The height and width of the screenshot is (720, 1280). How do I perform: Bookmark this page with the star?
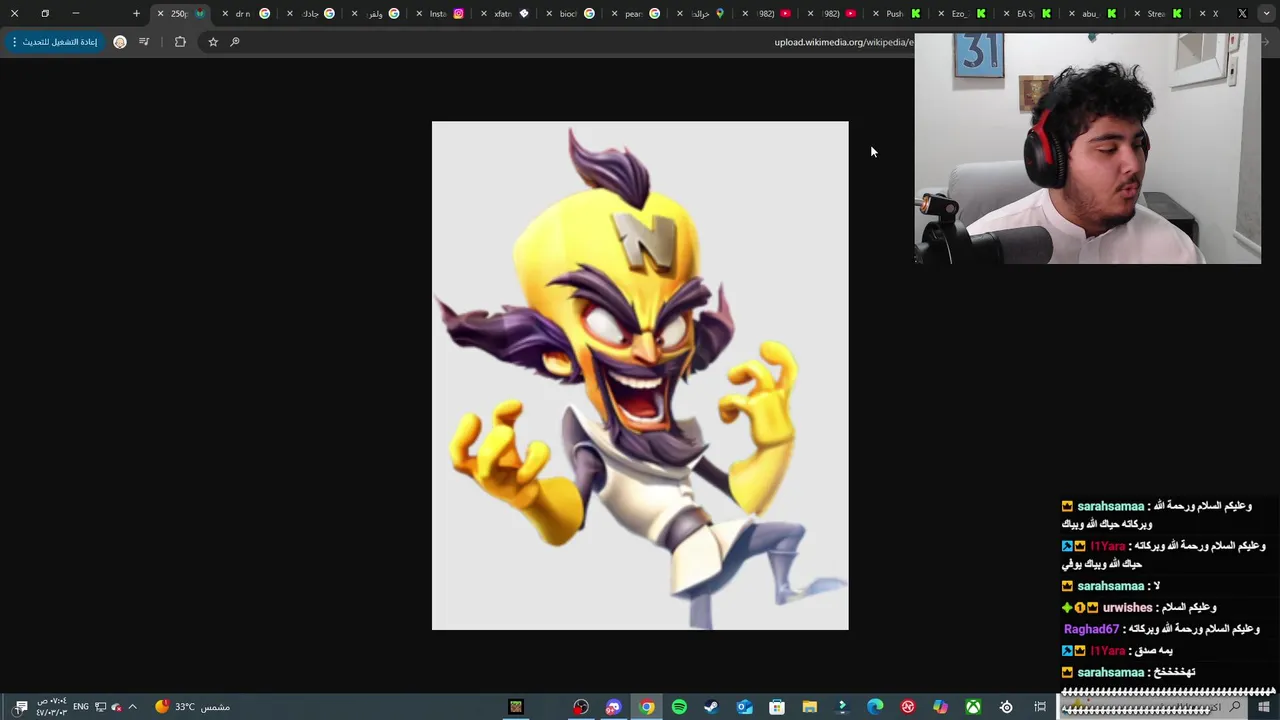click(213, 42)
